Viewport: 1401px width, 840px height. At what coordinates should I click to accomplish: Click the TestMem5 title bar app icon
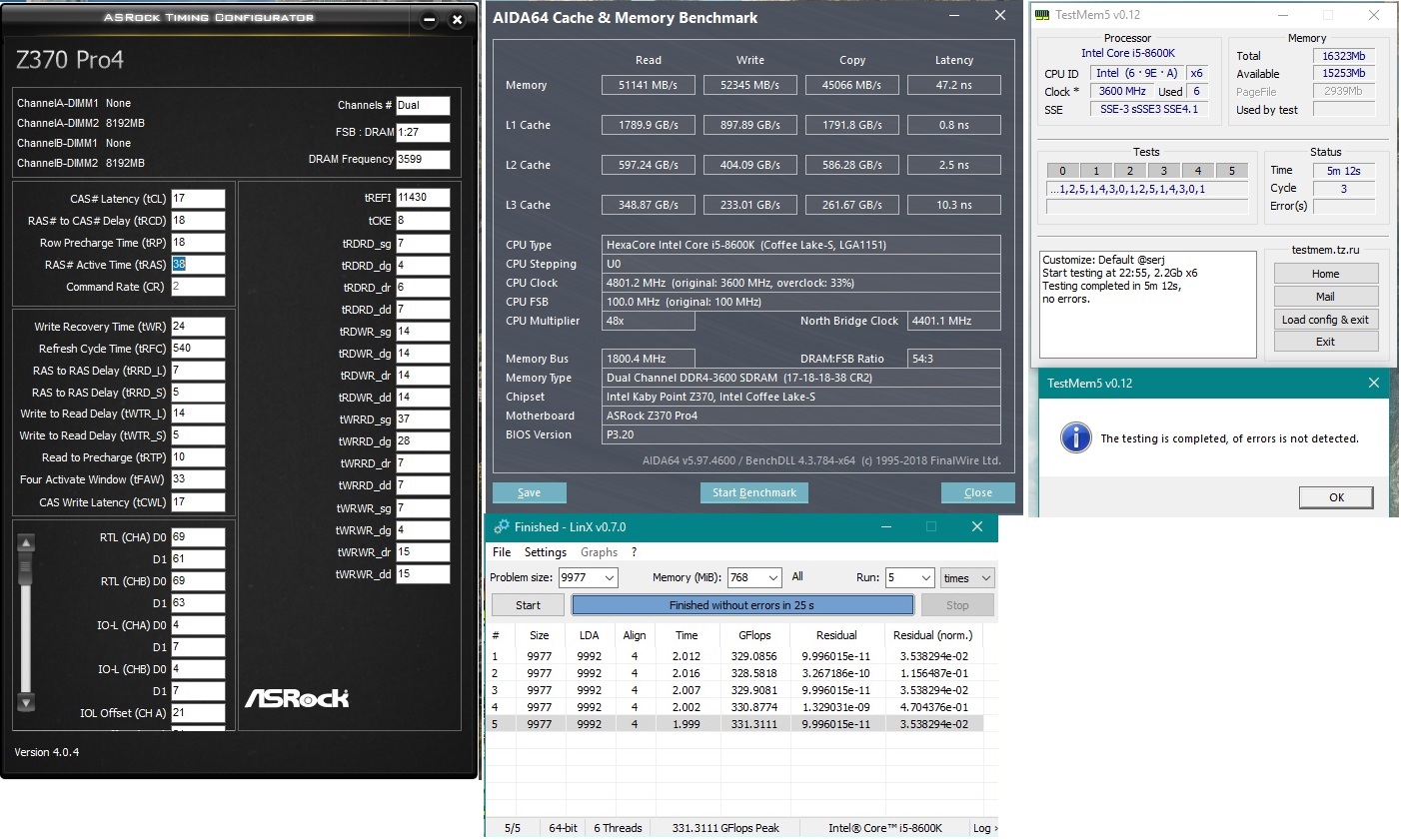click(x=1042, y=15)
